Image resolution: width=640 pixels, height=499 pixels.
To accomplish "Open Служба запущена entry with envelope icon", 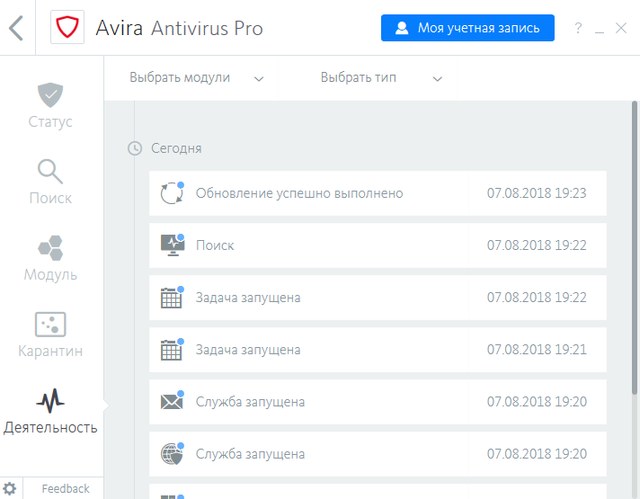I will [x=378, y=402].
